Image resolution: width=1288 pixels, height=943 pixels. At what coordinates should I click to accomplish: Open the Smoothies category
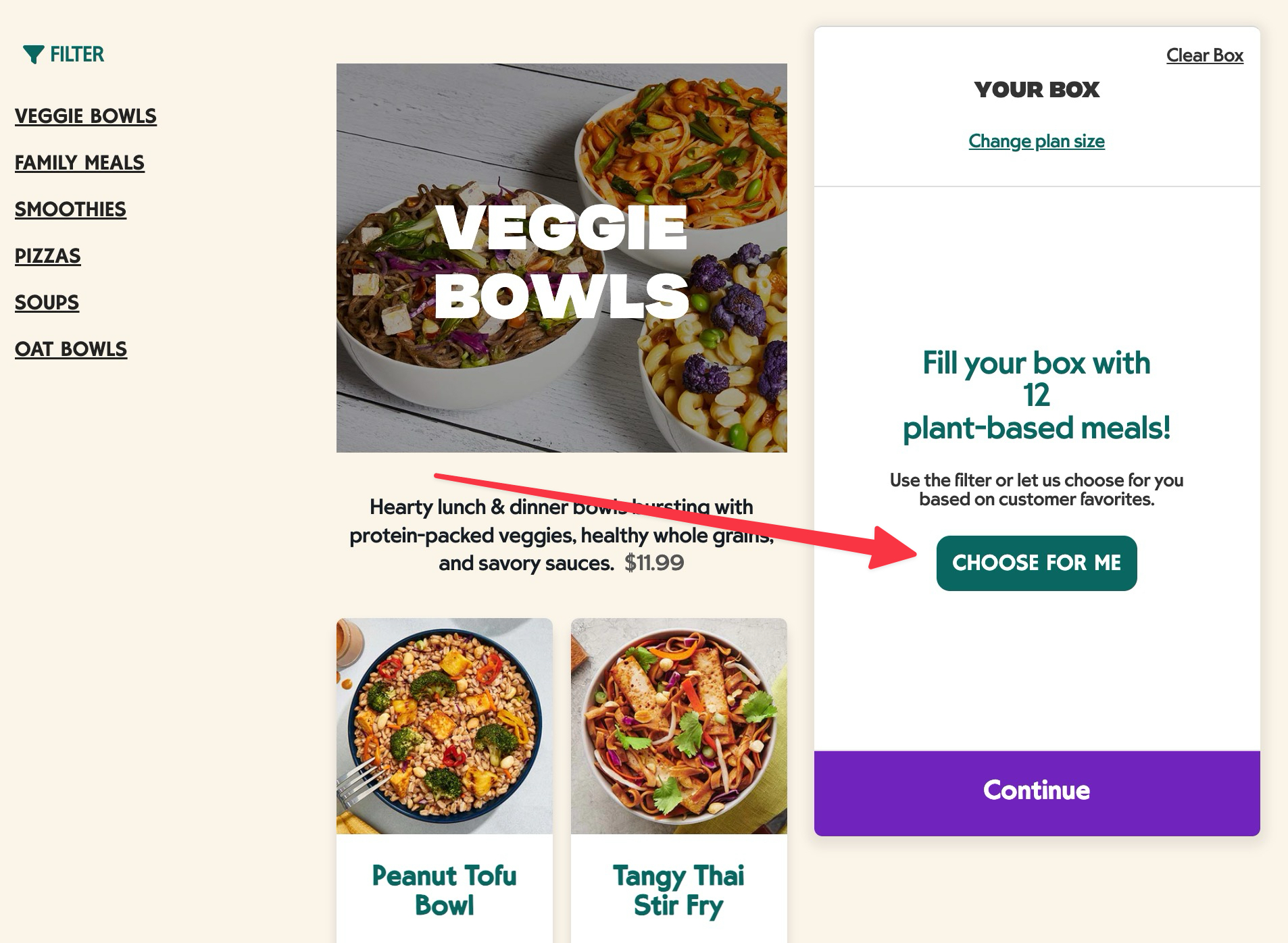click(70, 209)
